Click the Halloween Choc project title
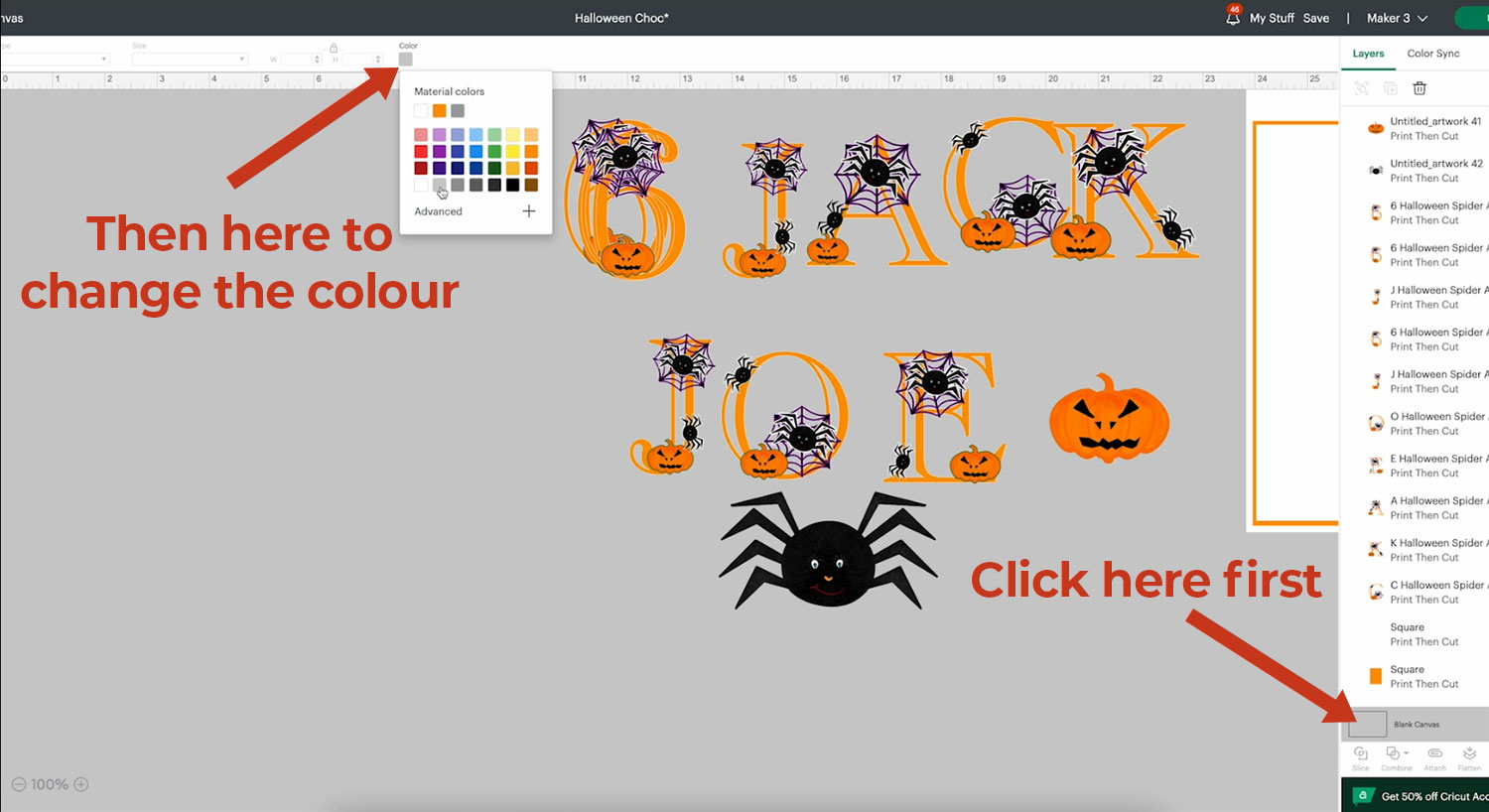 tap(621, 18)
